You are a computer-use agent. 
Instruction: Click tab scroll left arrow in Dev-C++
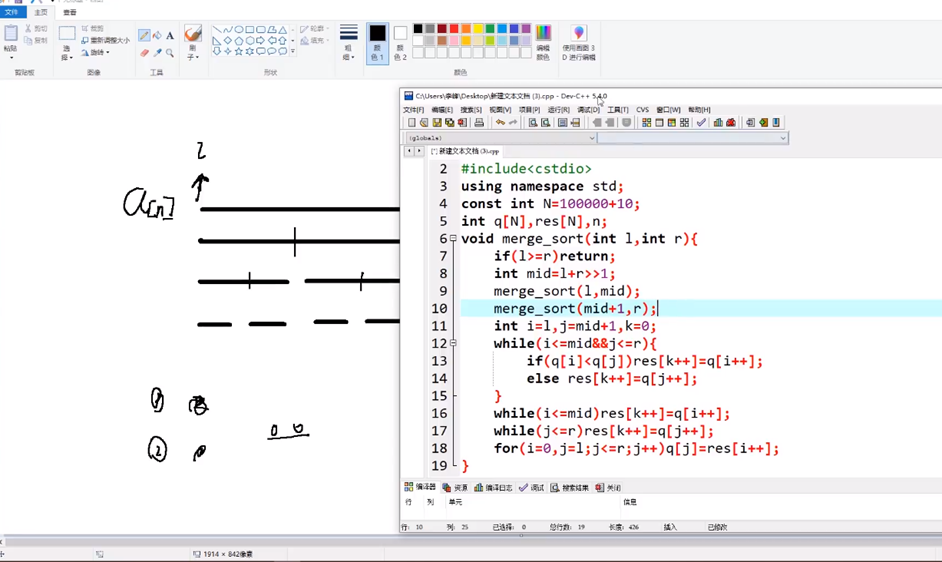pyautogui.click(x=409, y=151)
